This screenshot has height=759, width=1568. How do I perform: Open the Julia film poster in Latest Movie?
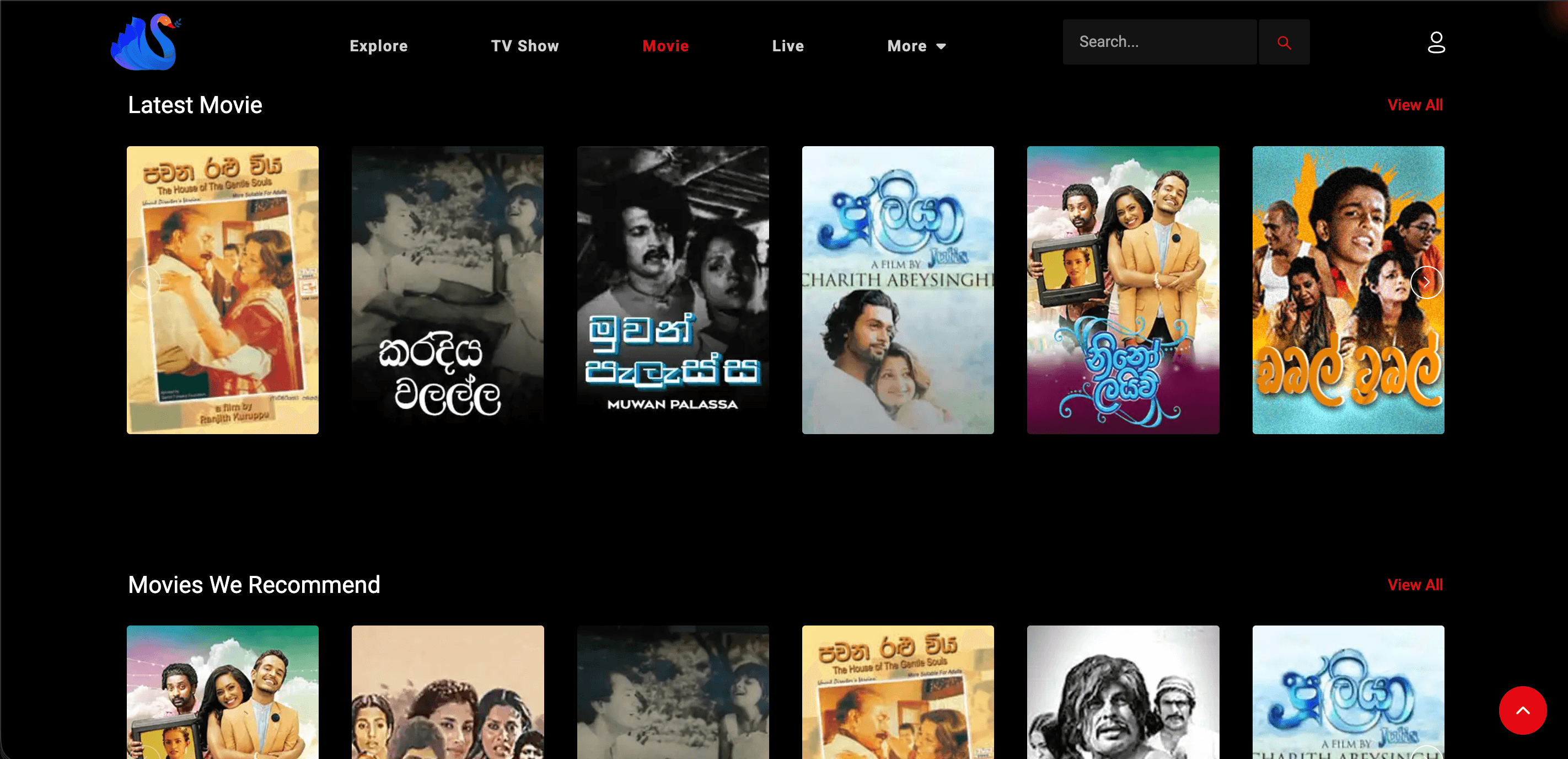[898, 290]
